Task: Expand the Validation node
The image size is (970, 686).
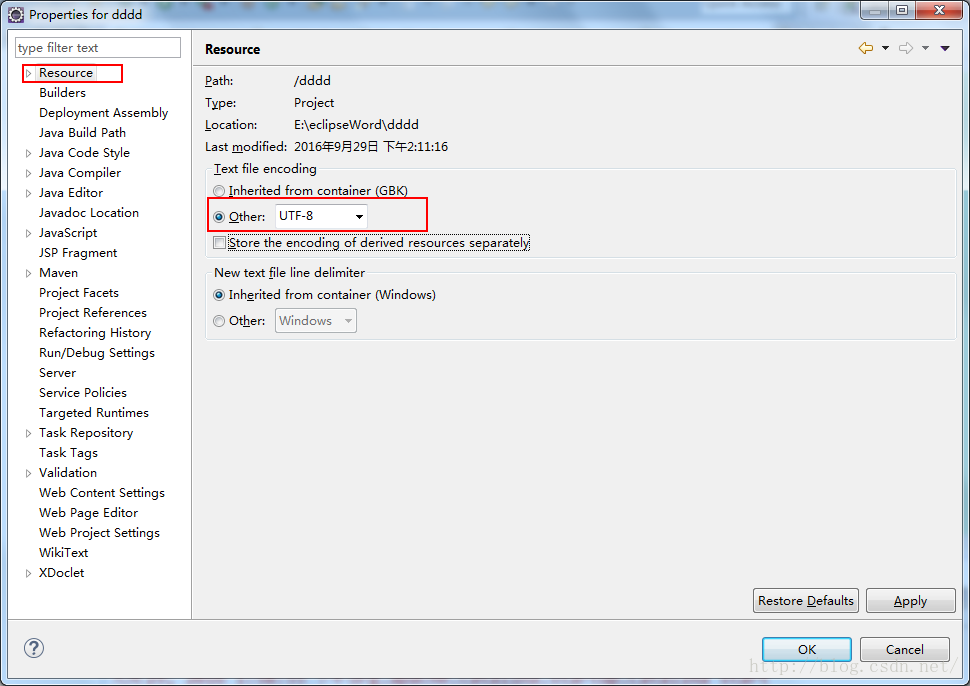Action: (x=28, y=474)
